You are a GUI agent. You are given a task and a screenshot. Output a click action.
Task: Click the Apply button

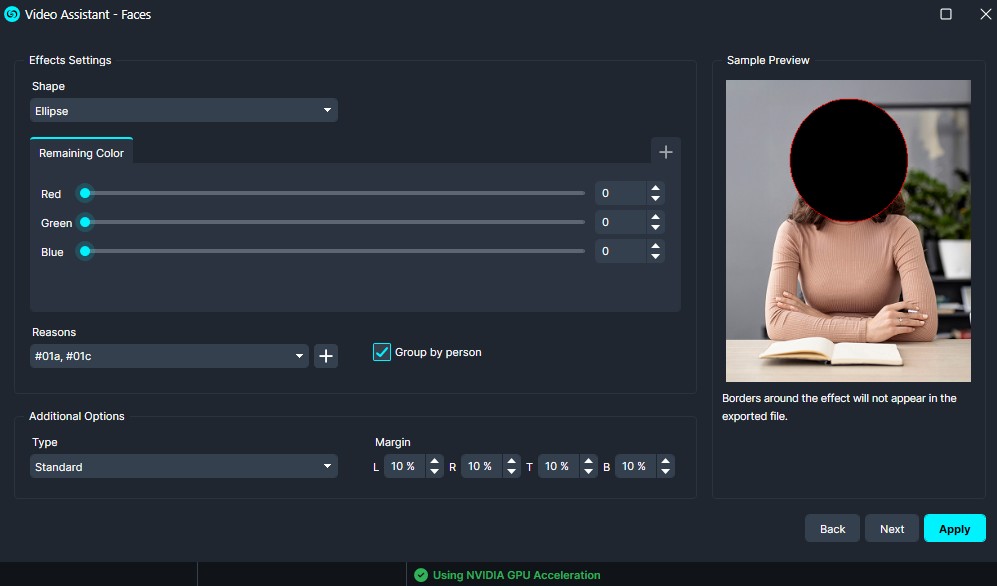[954, 529]
